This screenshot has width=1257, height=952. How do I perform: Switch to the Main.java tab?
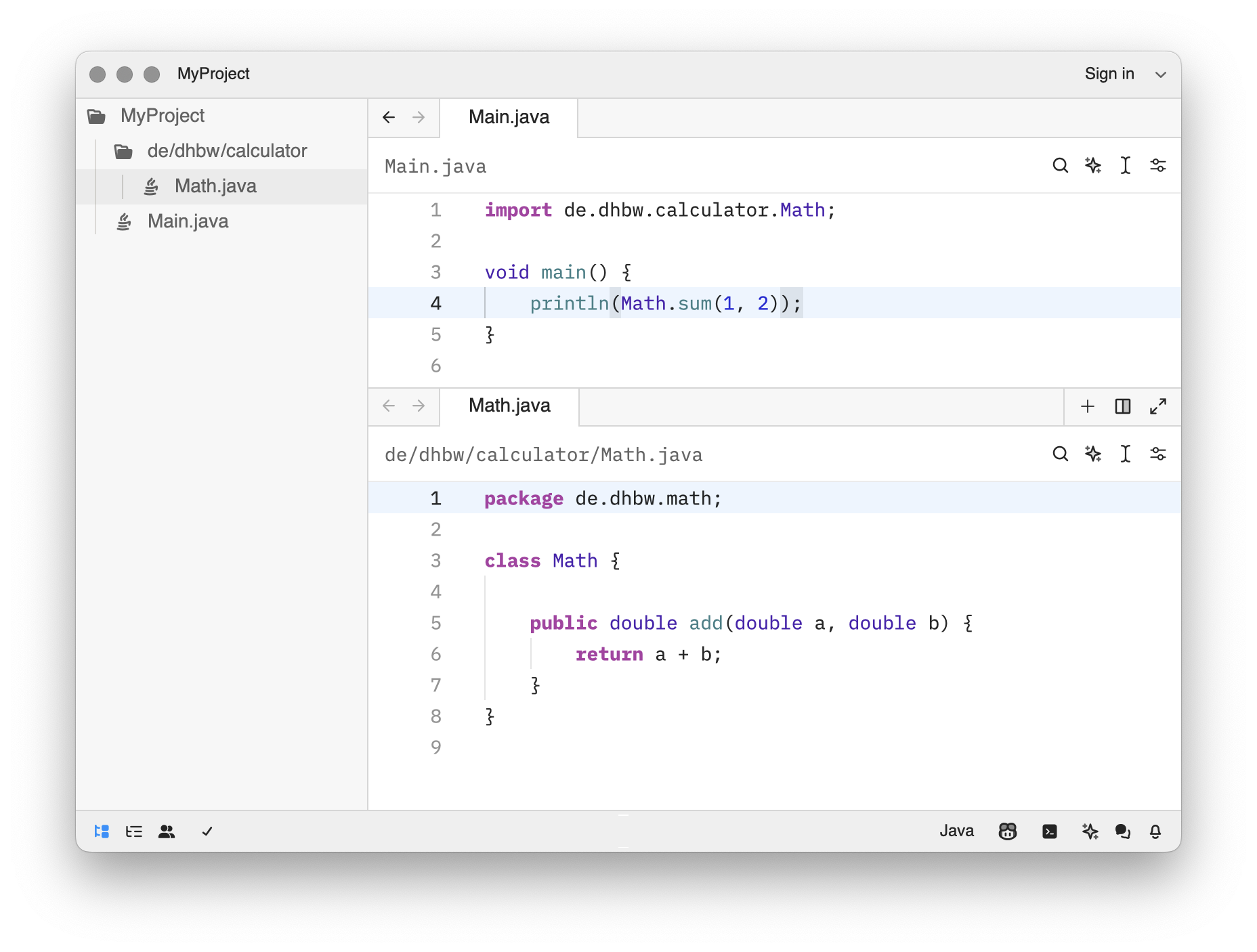(509, 117)
